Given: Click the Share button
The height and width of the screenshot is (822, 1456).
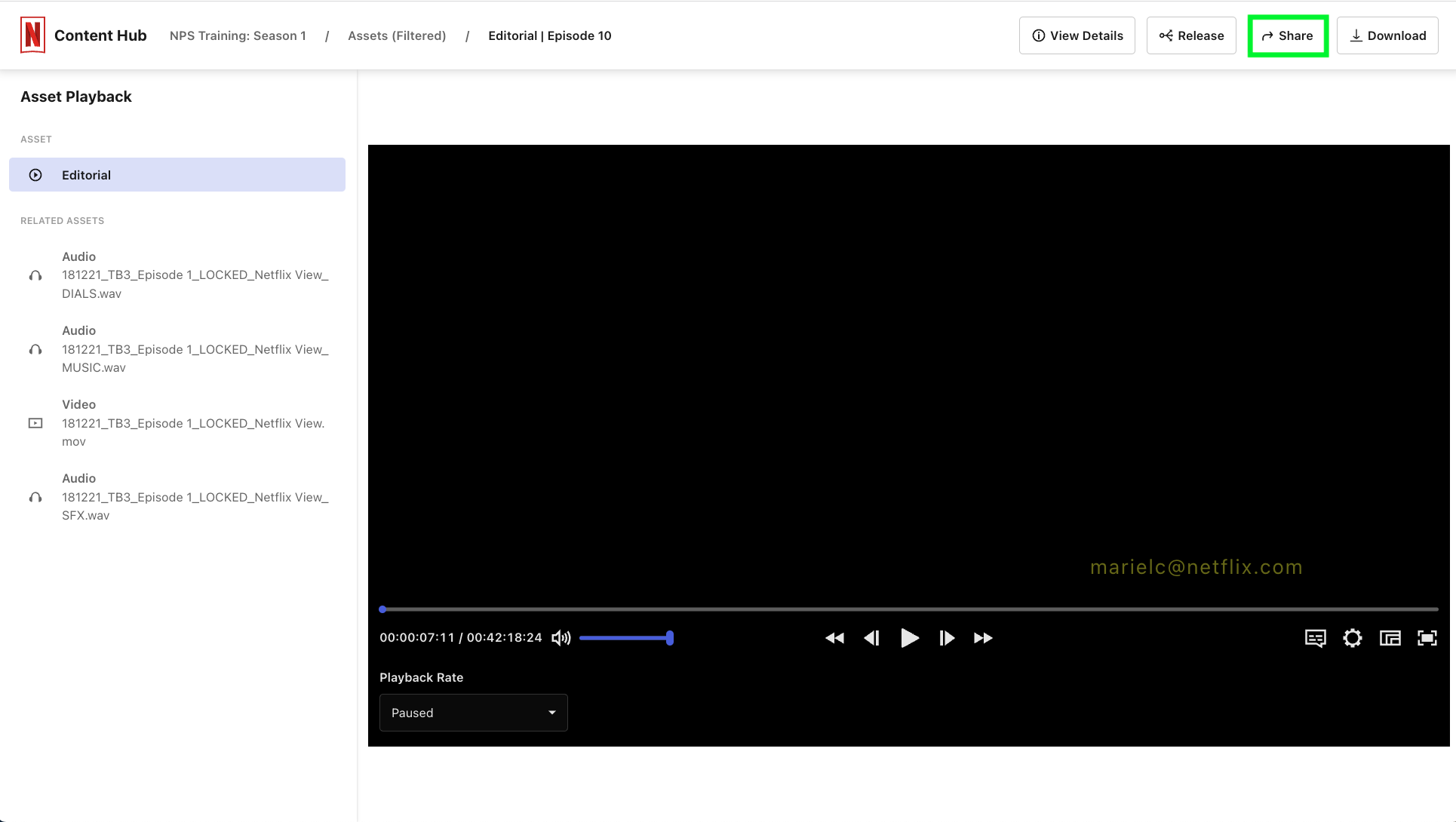Looking at the screenshot, I should [x=1287, y=35].
